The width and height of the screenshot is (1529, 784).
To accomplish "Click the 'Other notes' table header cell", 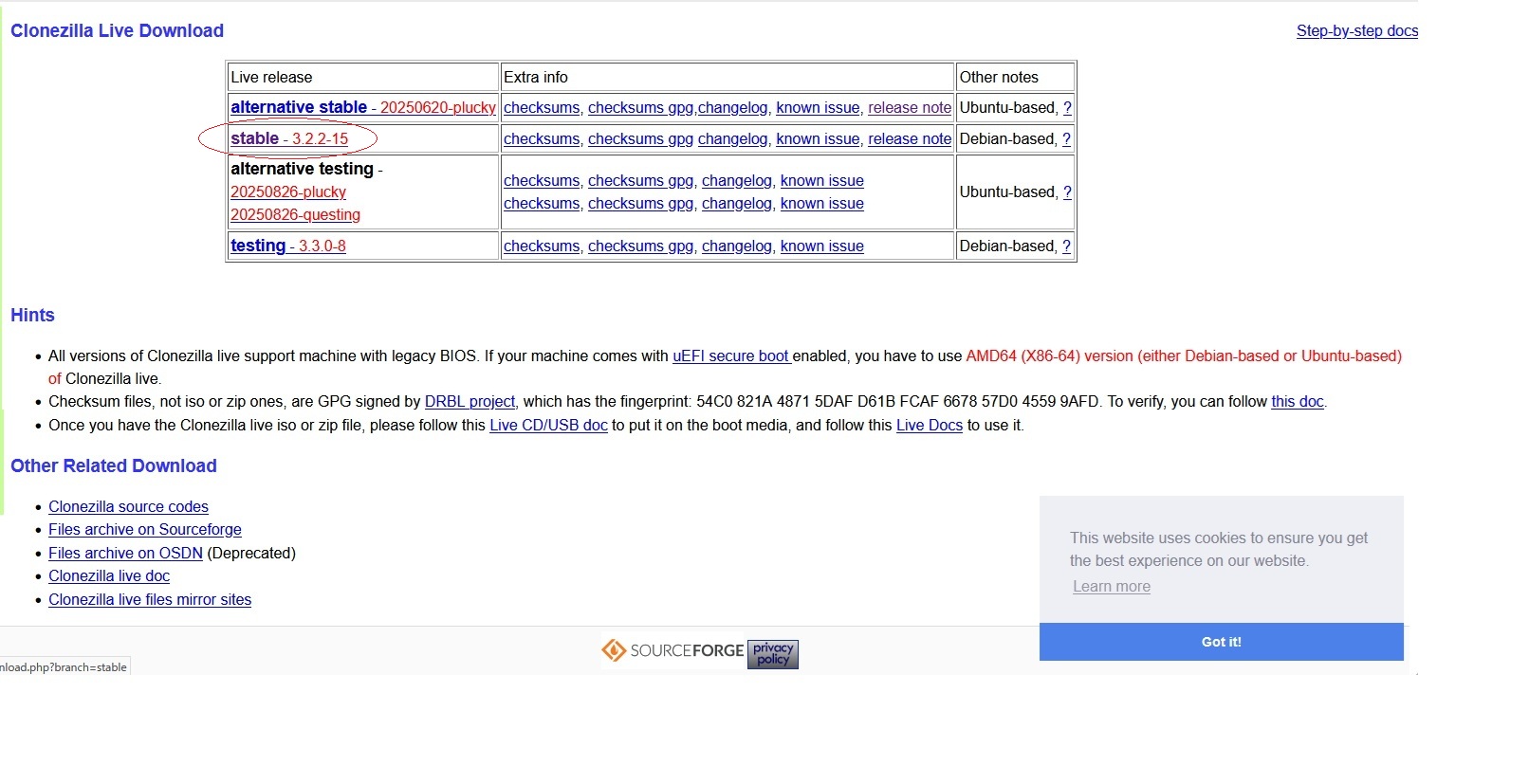I will (x=1016, y=77).
